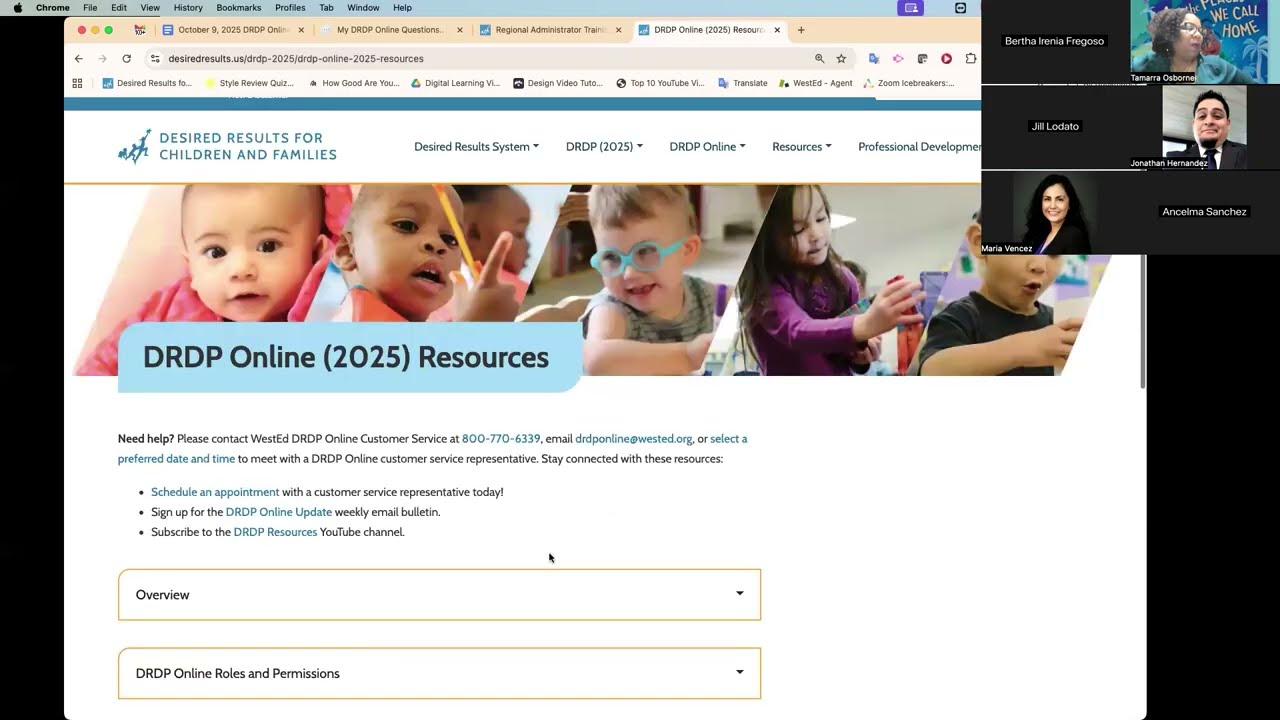This screenshot has width=1280, height=720.
Task: Open Style Review Quiz bookmark
Action: point(249,83)
